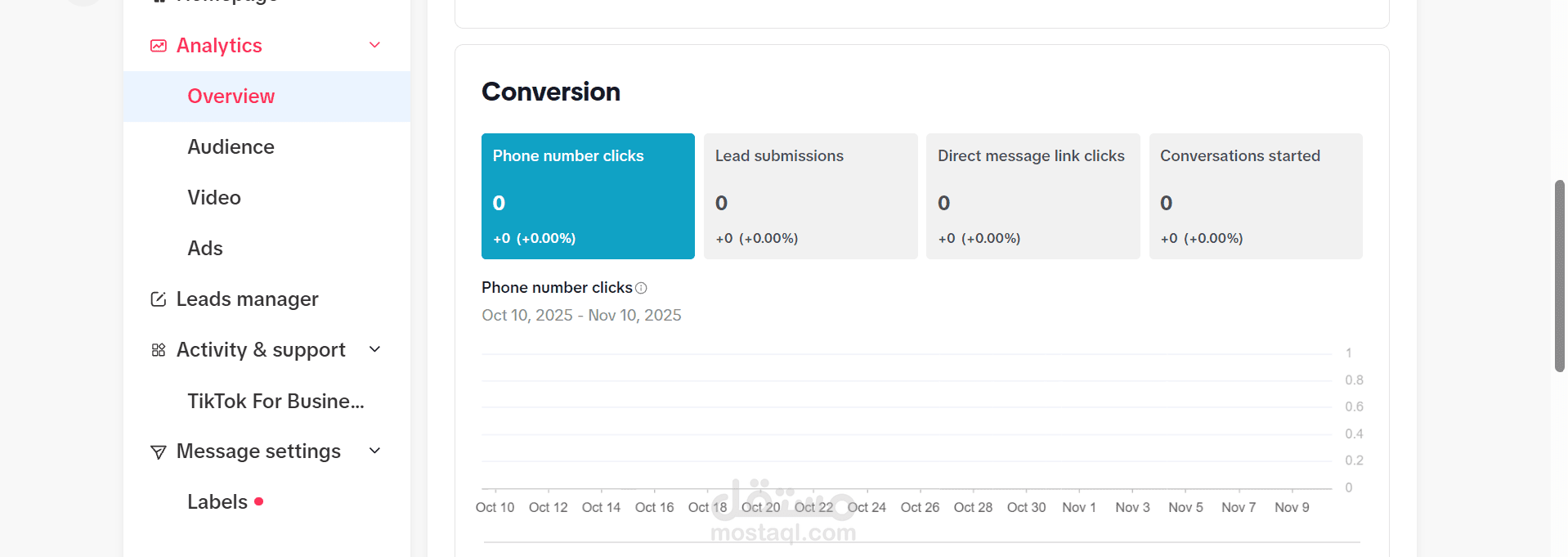
Task: Switch to the Lead submissions metric card
Action: [x=810, y=196]
